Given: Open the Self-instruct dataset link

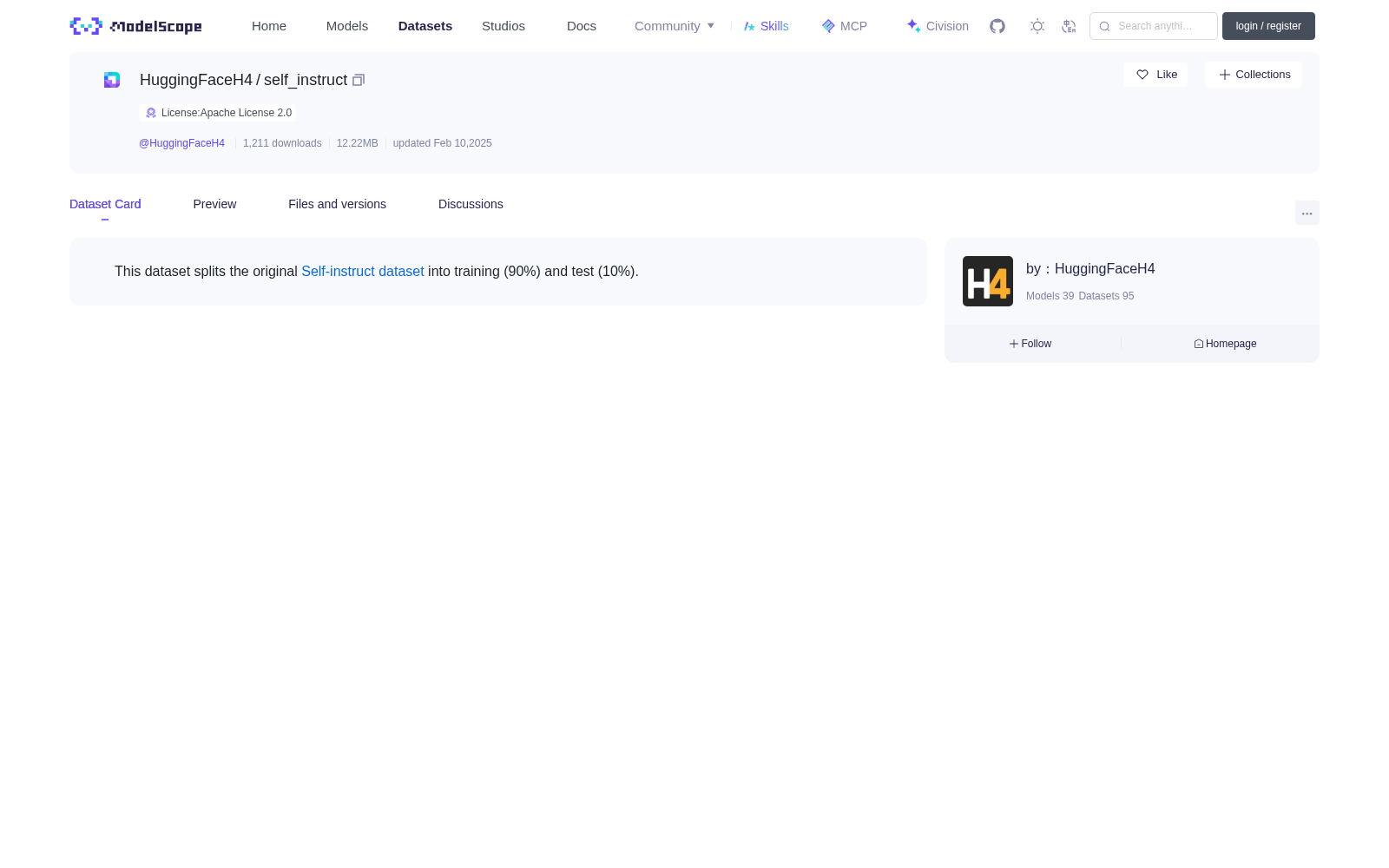Looking at the screenshot, I should click(363, 272).
